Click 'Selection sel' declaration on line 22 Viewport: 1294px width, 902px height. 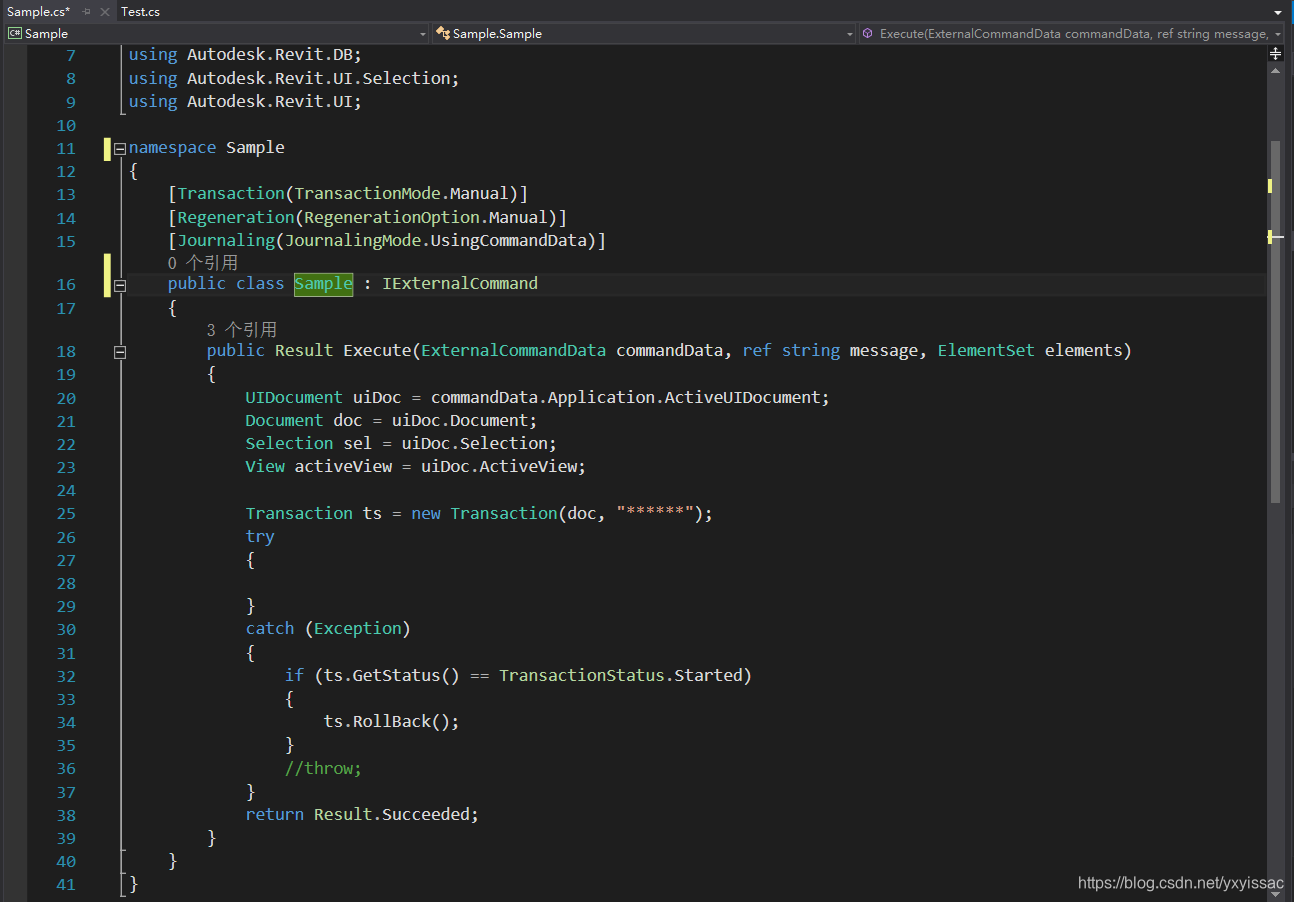[309, 444]
